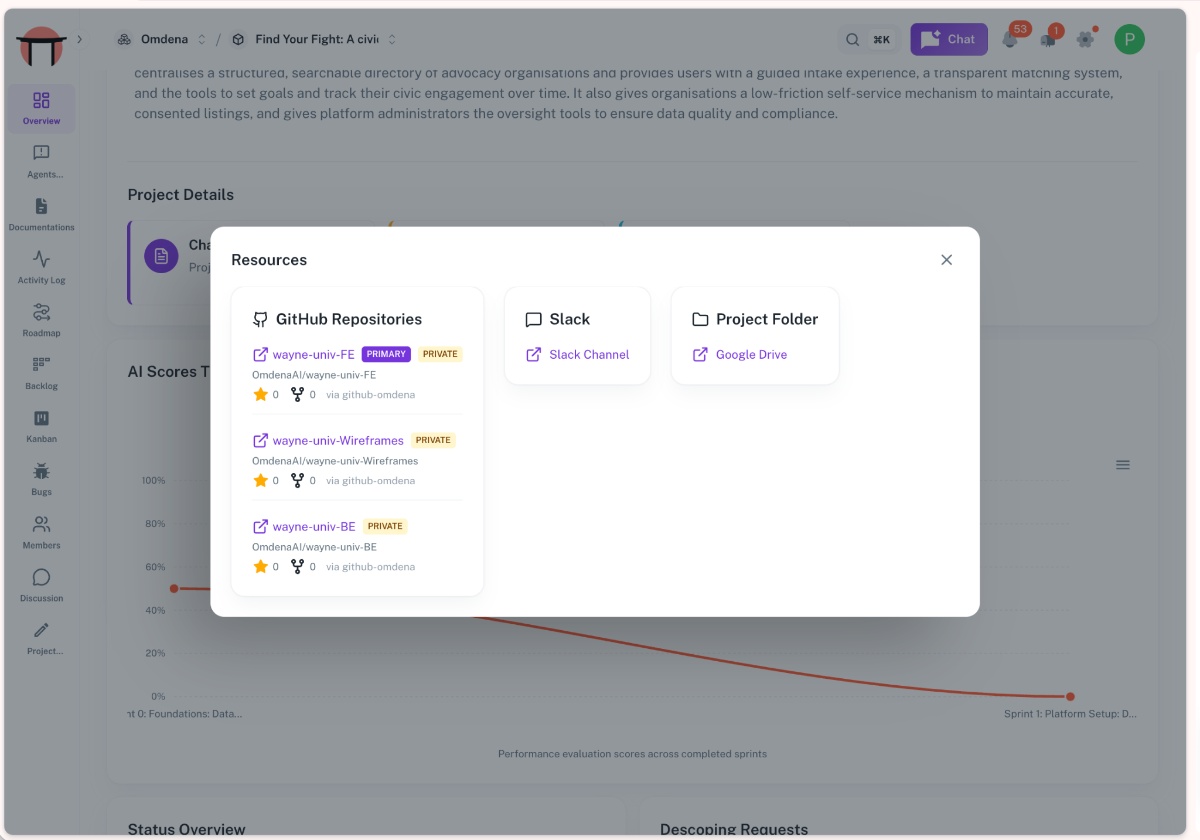Open the Activity Log sidebar item
The height and width of the screenshot is (840, 1200).
point(41,267)
